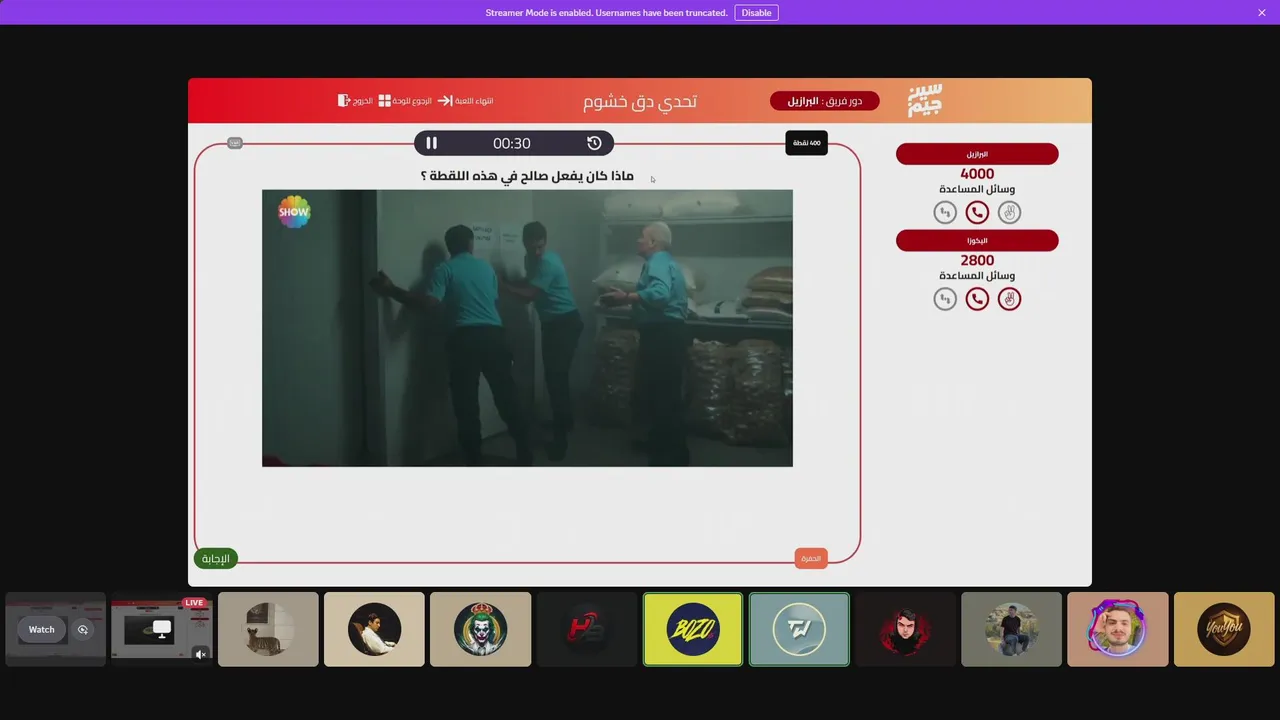1280x720 pixels.
Task: Click the exit (الخروج) door icon
Action: tap(344, 101)
